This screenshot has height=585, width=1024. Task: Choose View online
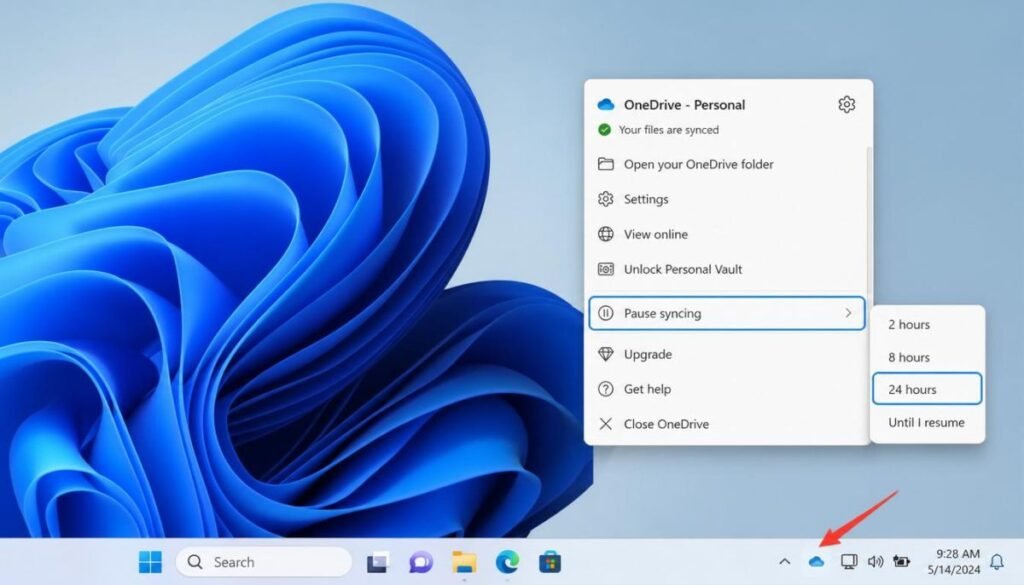coord(727,234)
